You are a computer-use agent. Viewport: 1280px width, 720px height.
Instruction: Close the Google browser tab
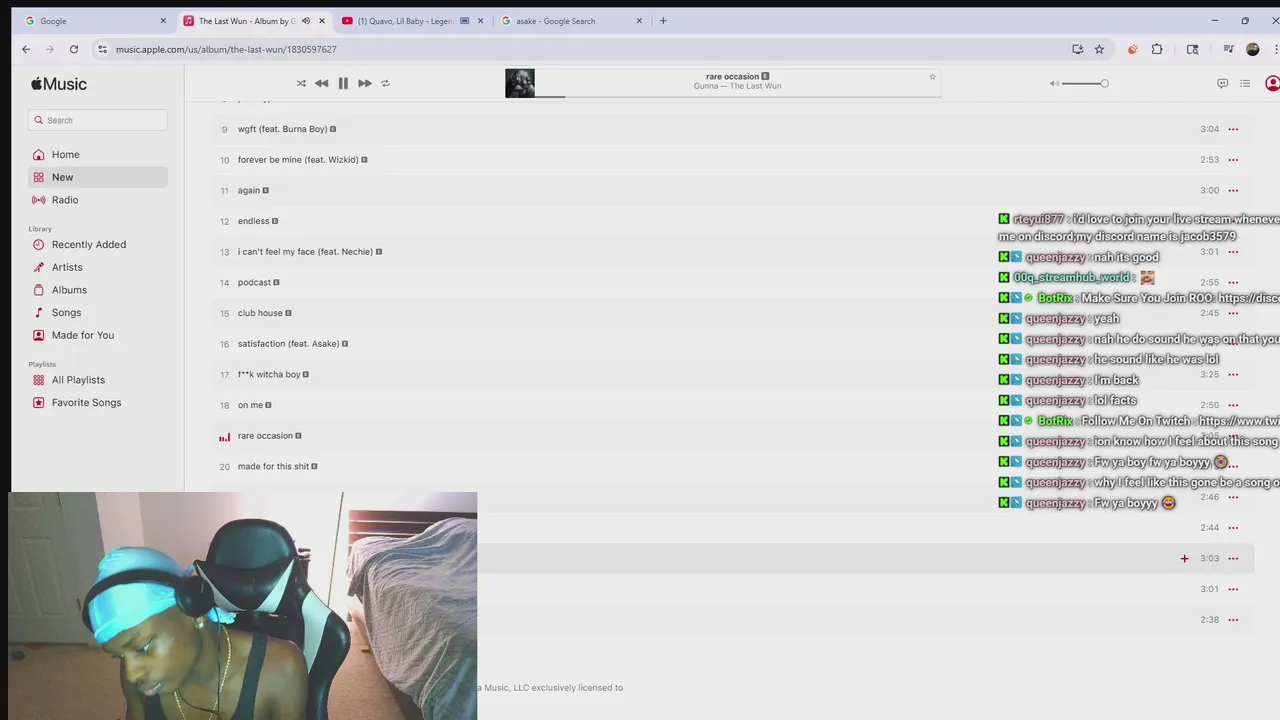[163, 21]
